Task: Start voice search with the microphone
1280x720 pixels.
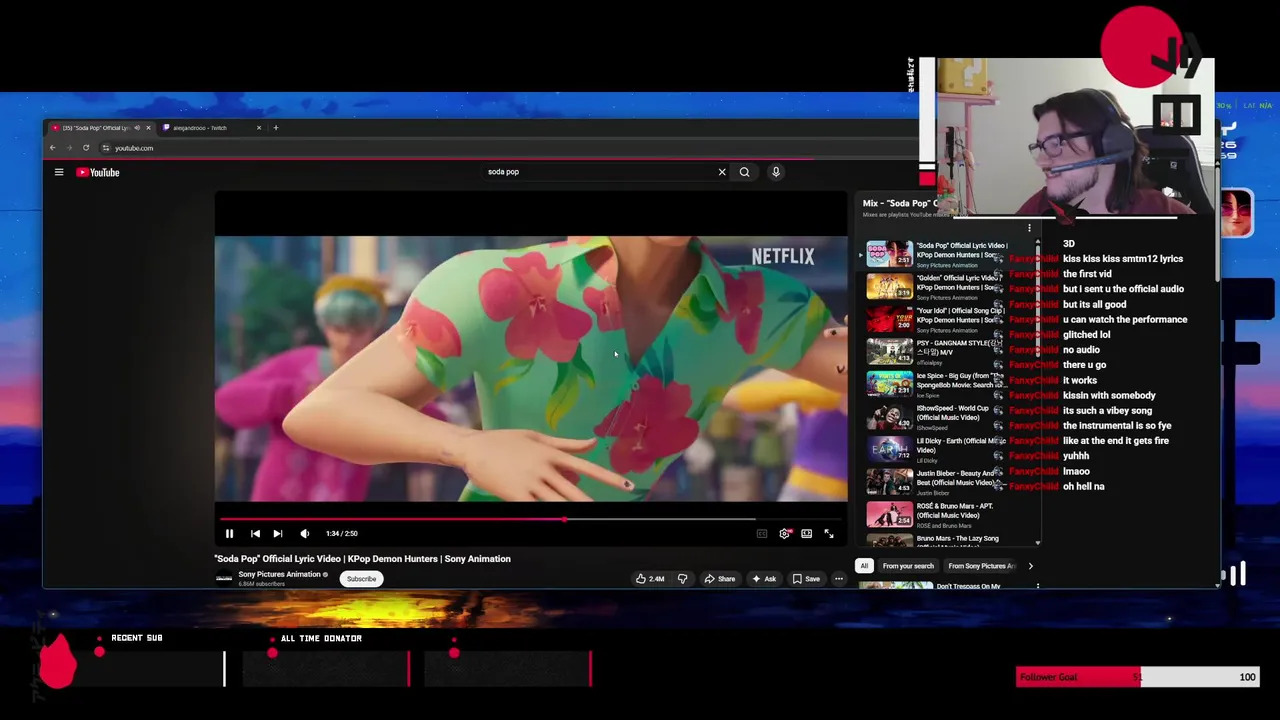Action: pyautogui.click(x=776, y=172)
